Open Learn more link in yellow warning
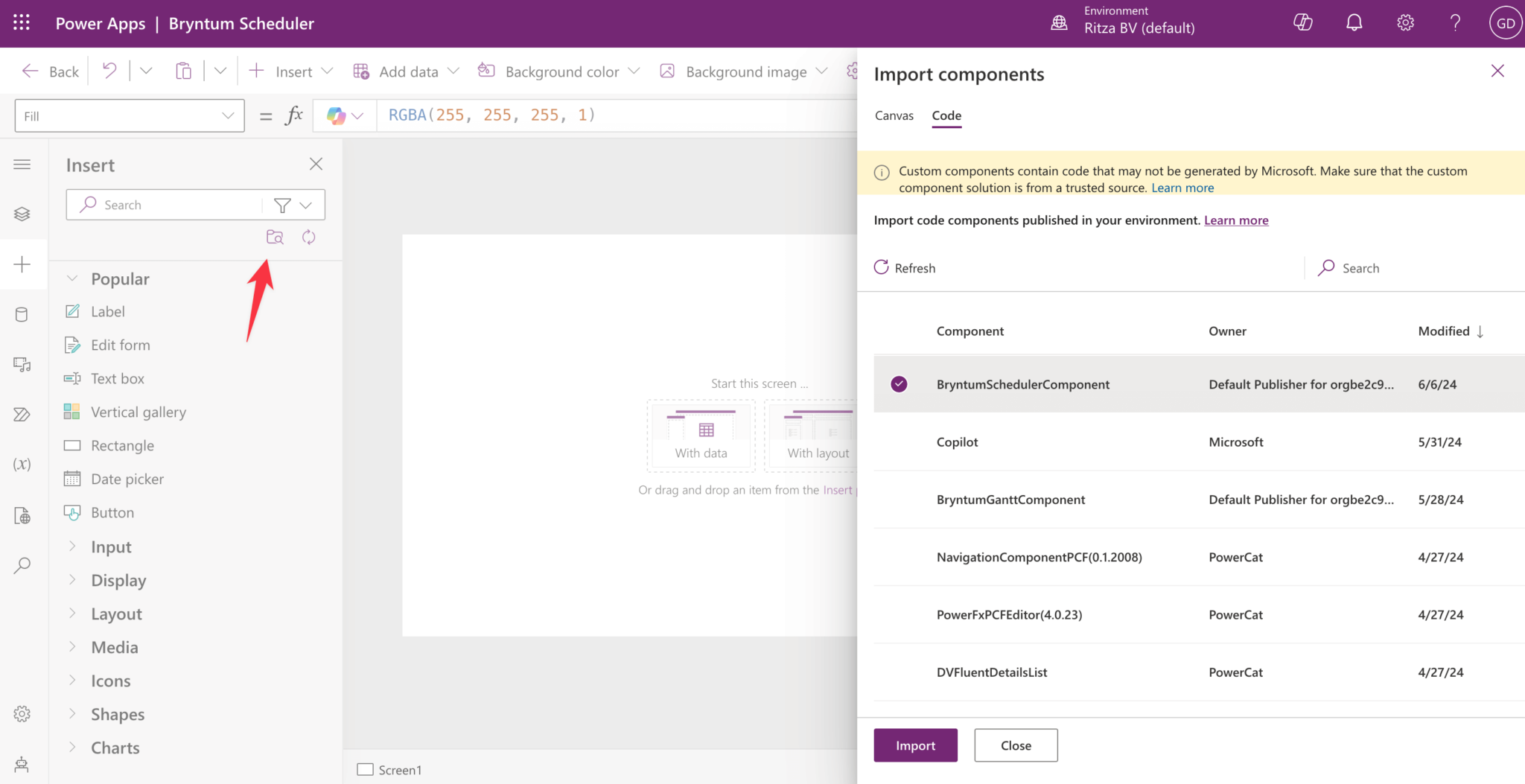Viewport: 1525px width, 784px height. click(x=1182, y=188)
